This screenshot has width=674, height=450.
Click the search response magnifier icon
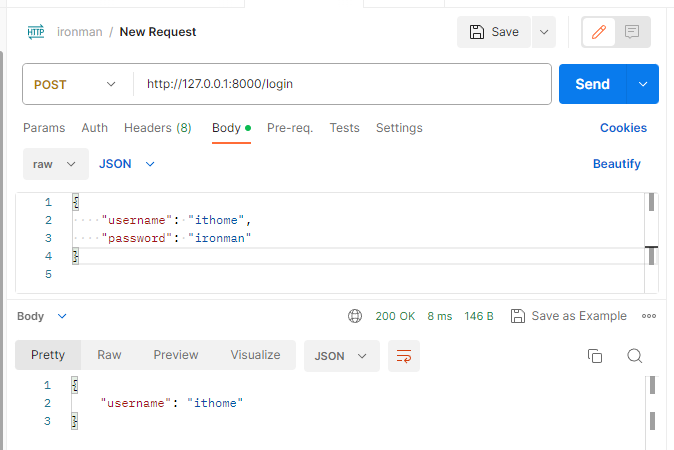(634, 356)
